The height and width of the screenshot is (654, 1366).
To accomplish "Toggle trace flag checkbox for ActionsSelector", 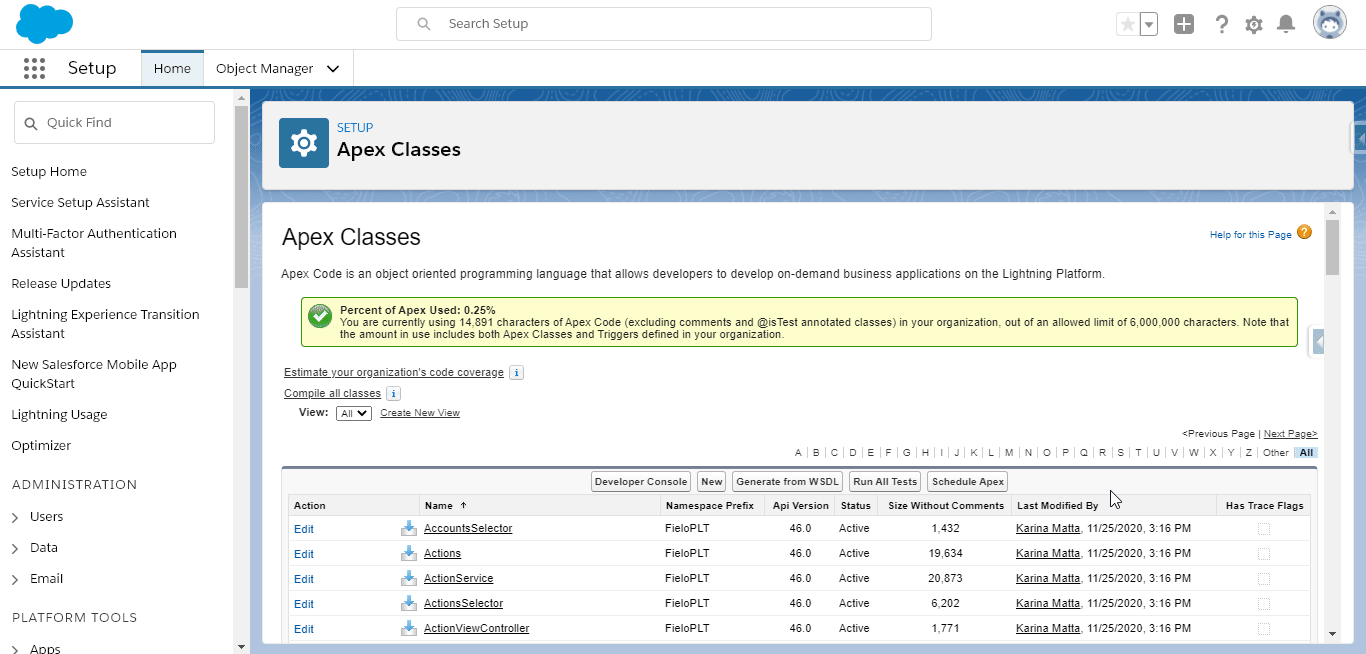I will click(x=1264, y=603).
